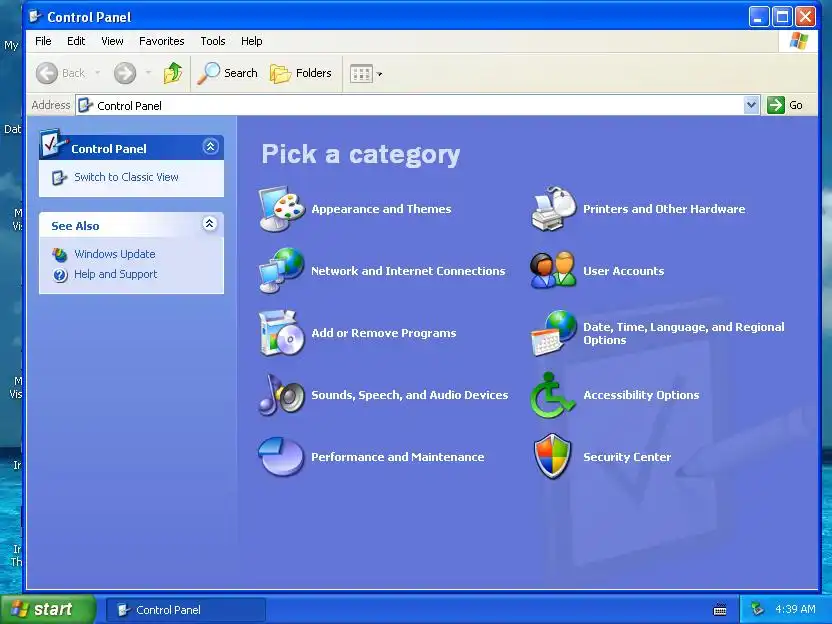Click the Windows Update link
Screen dimensions: 832x624
(x=115, y=254)
